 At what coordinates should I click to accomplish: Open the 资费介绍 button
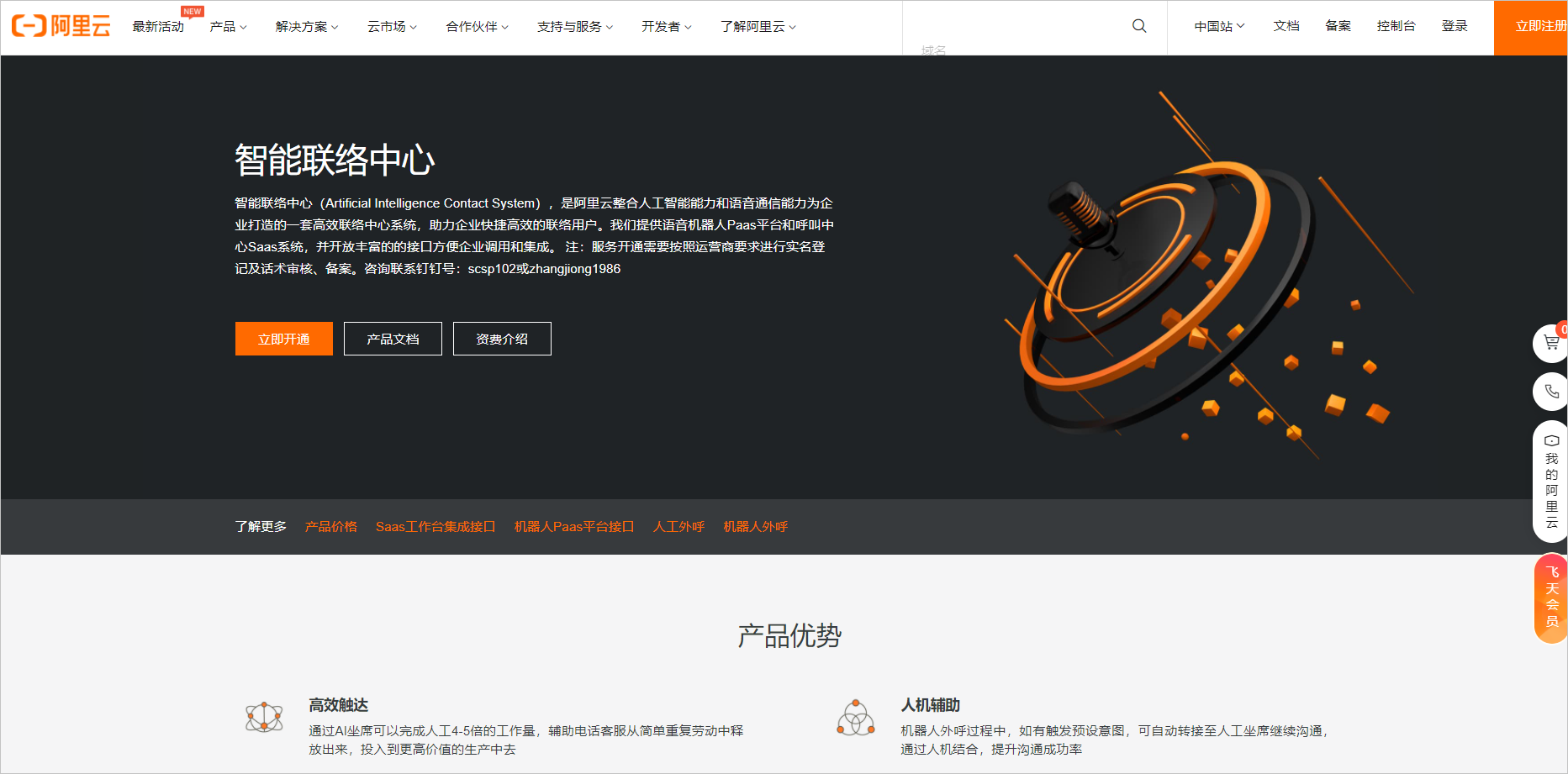[x=502, y=339]
